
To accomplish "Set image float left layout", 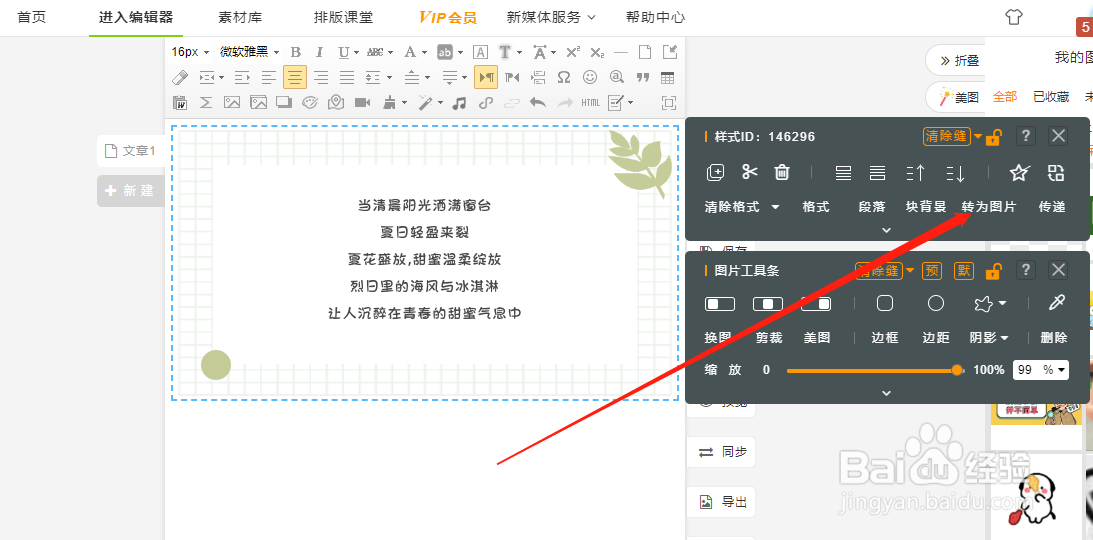I will (720, 304).
